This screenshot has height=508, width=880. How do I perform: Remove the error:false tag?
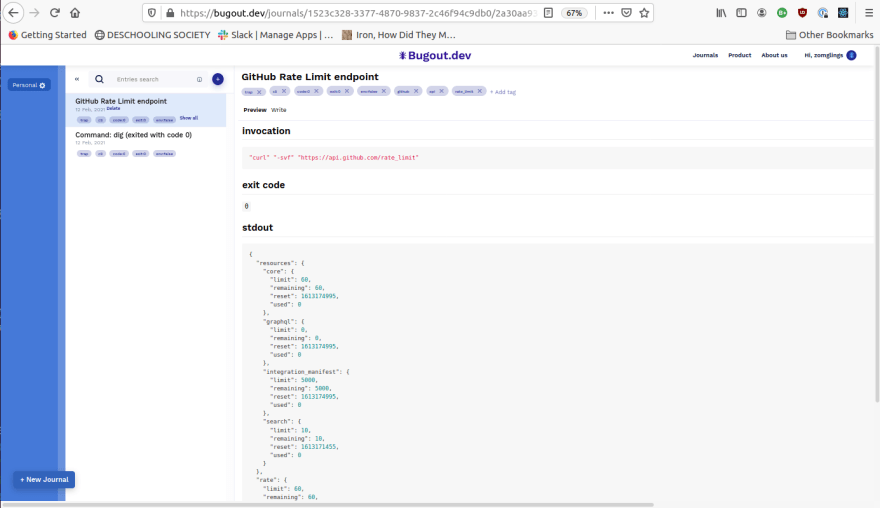384,91
